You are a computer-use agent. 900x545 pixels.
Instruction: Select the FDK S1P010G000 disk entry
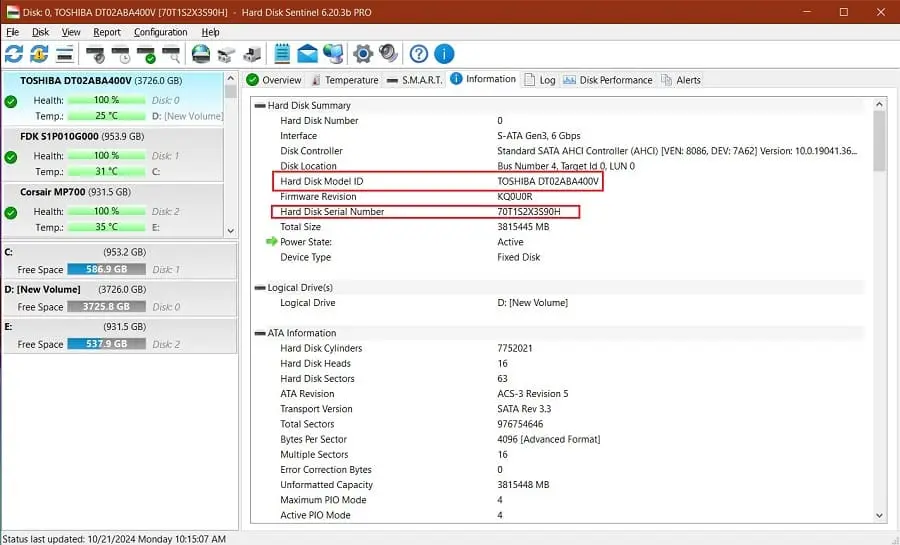(113, 154)
